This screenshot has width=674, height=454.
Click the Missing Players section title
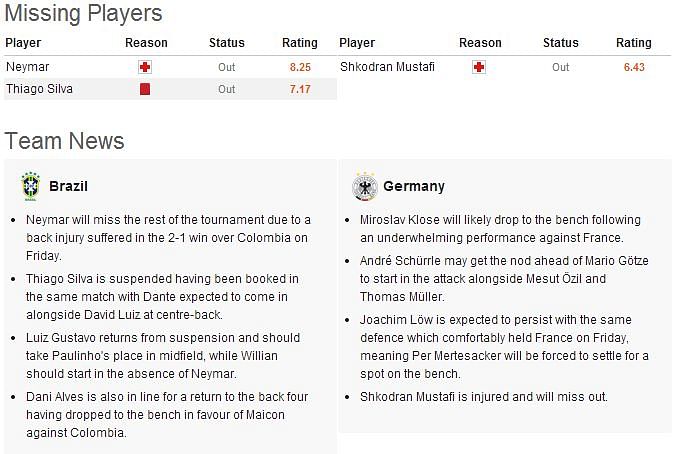[x=83, y=13]
